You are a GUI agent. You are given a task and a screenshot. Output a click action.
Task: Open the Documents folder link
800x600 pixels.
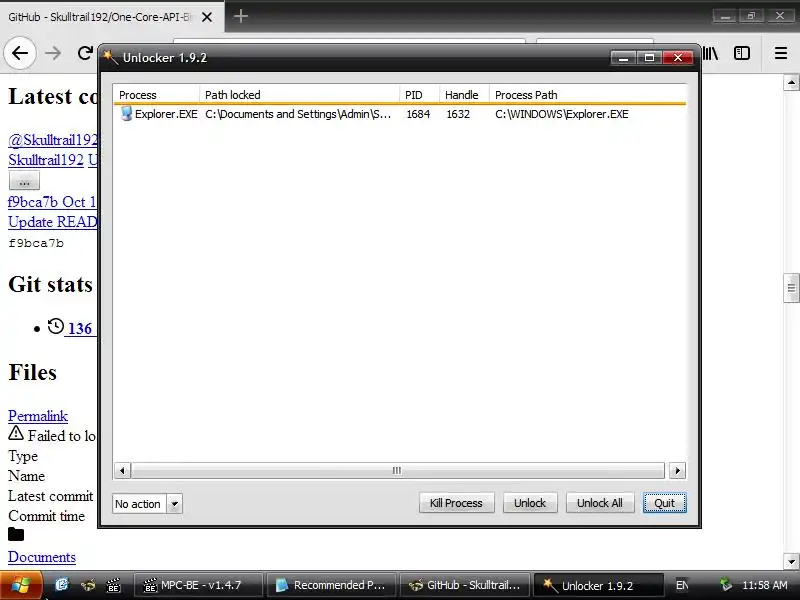[42, 557]
